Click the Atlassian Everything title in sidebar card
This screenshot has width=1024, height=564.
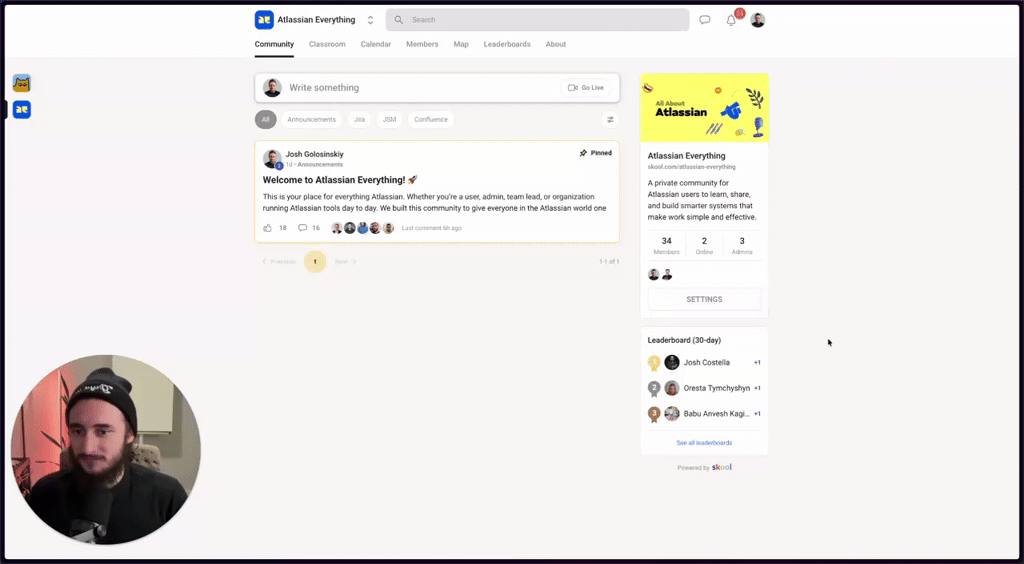click(686, 156)
